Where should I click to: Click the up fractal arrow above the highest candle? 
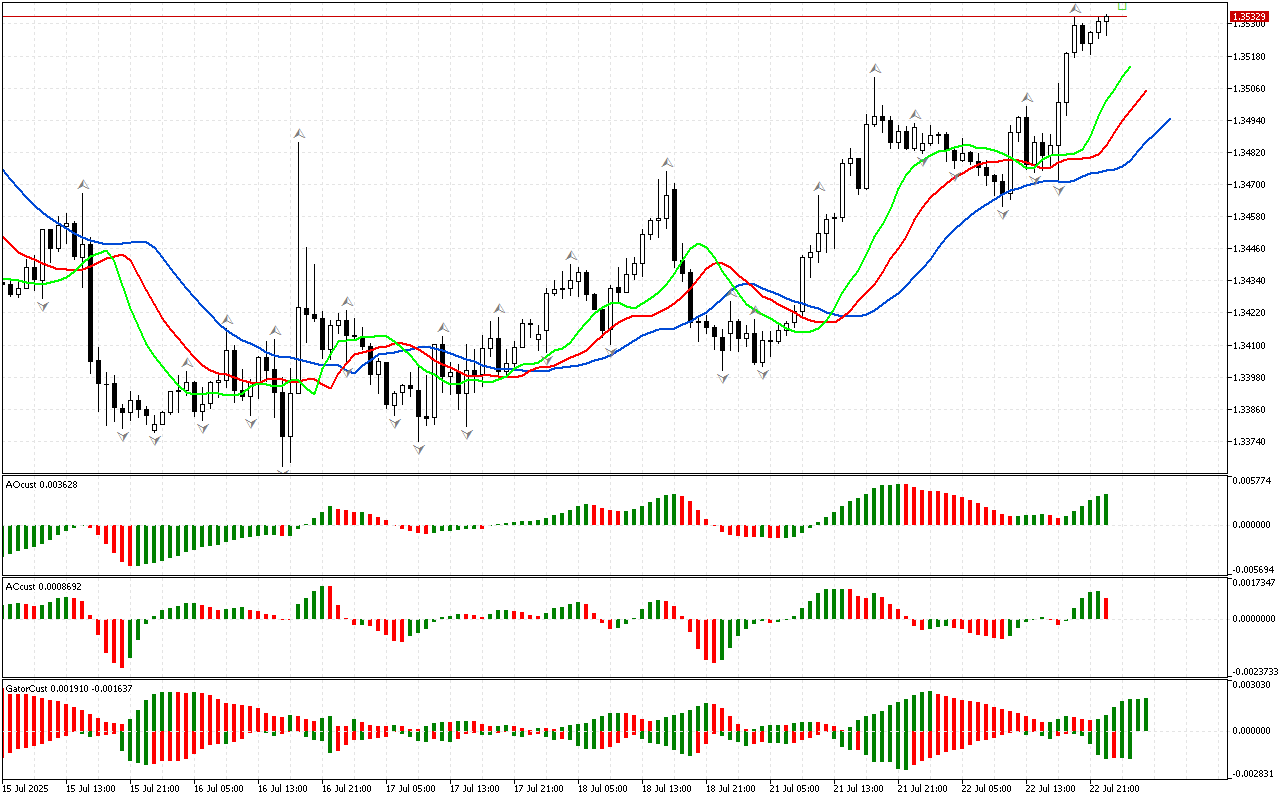[1076, 10]
